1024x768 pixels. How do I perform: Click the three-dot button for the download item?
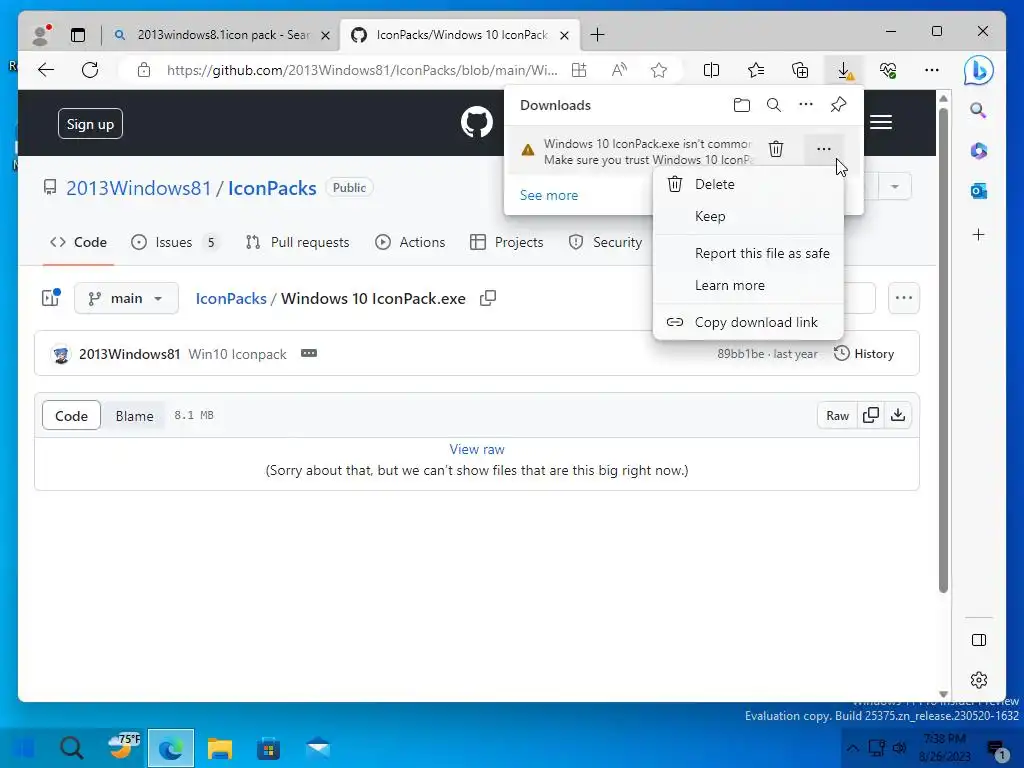pos(824,149)
